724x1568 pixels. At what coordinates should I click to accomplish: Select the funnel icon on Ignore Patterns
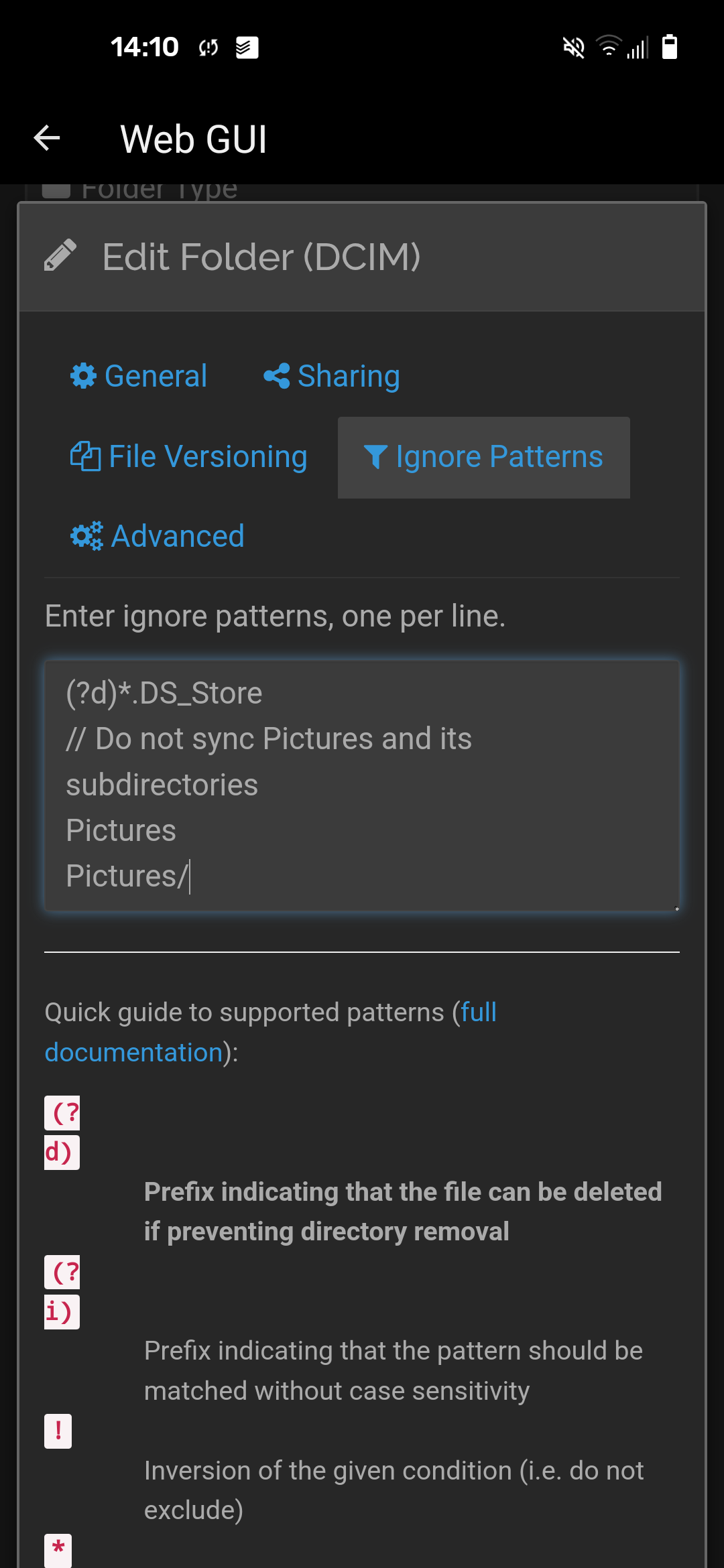376,456
